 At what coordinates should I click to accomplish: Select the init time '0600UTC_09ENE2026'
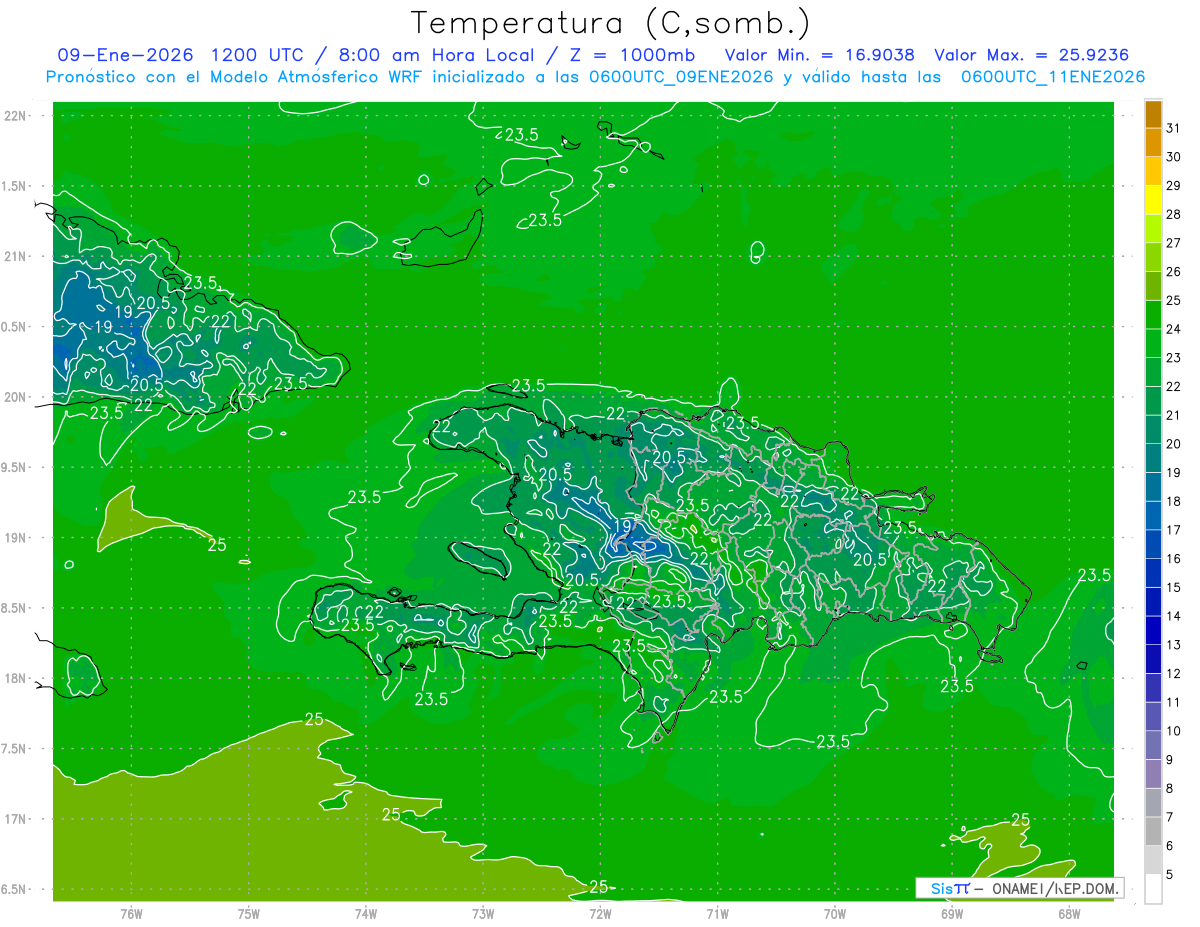(681, 77)
